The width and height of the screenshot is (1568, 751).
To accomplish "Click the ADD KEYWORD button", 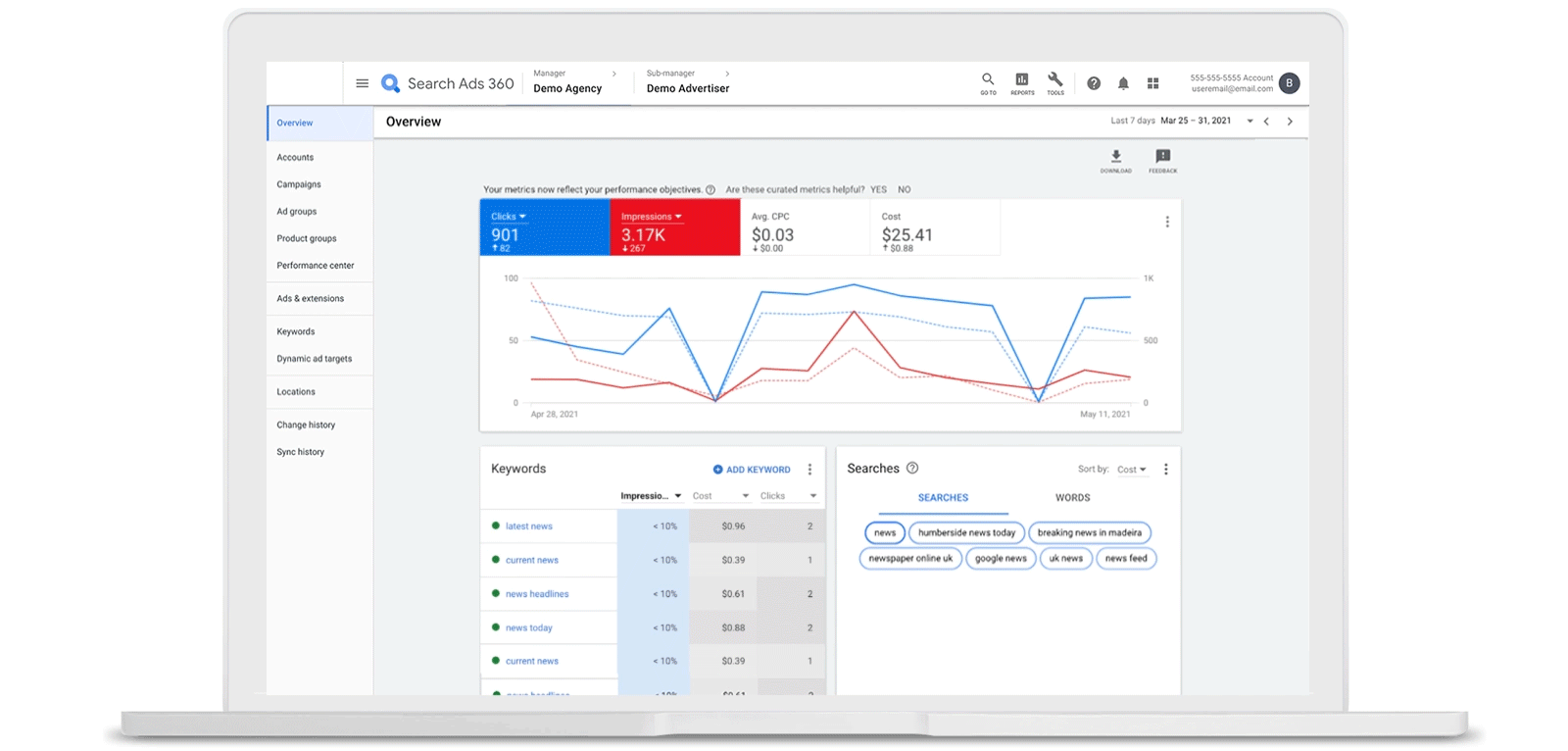I will coord(752,470).
